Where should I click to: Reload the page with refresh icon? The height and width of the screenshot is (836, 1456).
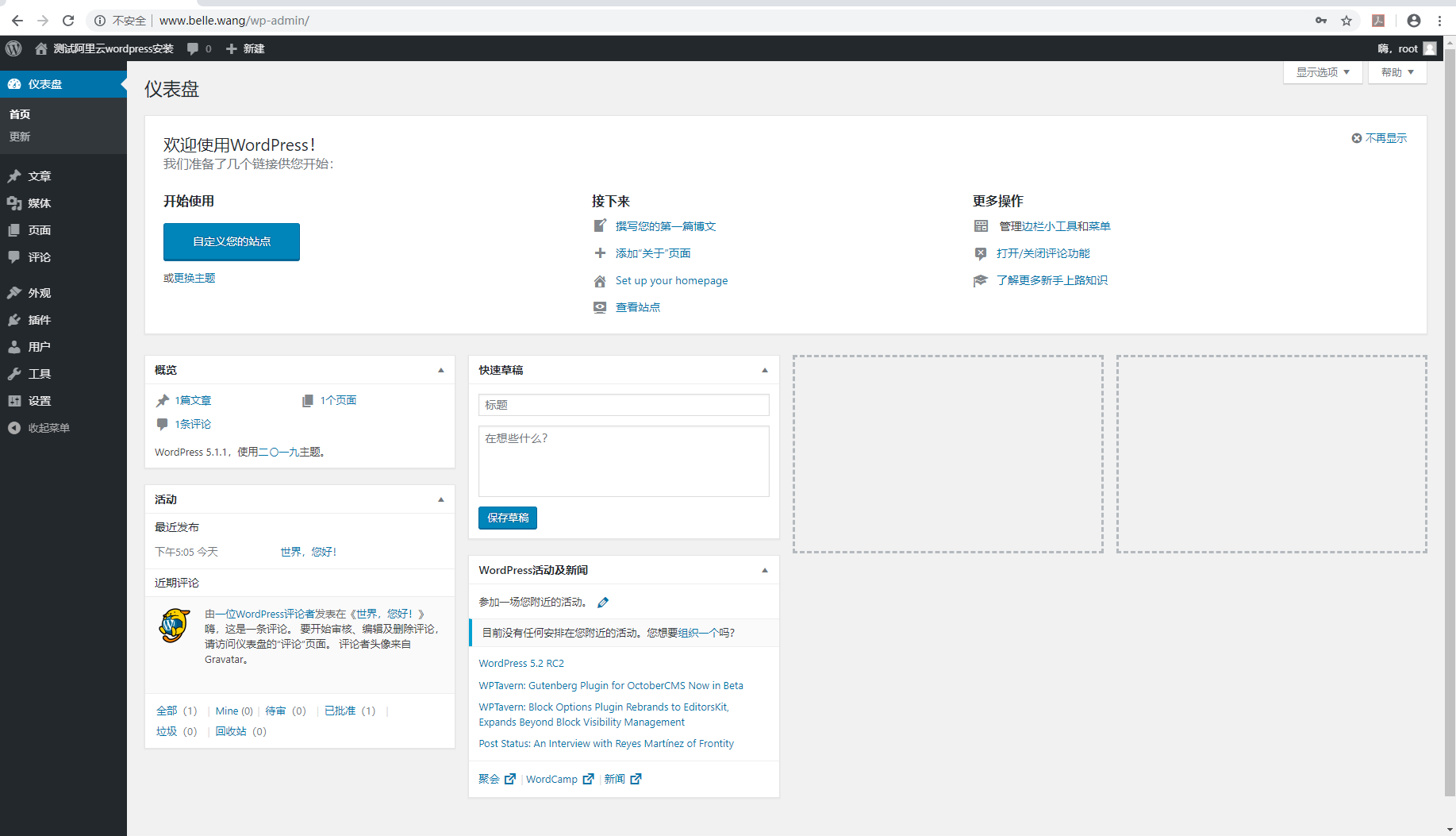click(68, 21)
